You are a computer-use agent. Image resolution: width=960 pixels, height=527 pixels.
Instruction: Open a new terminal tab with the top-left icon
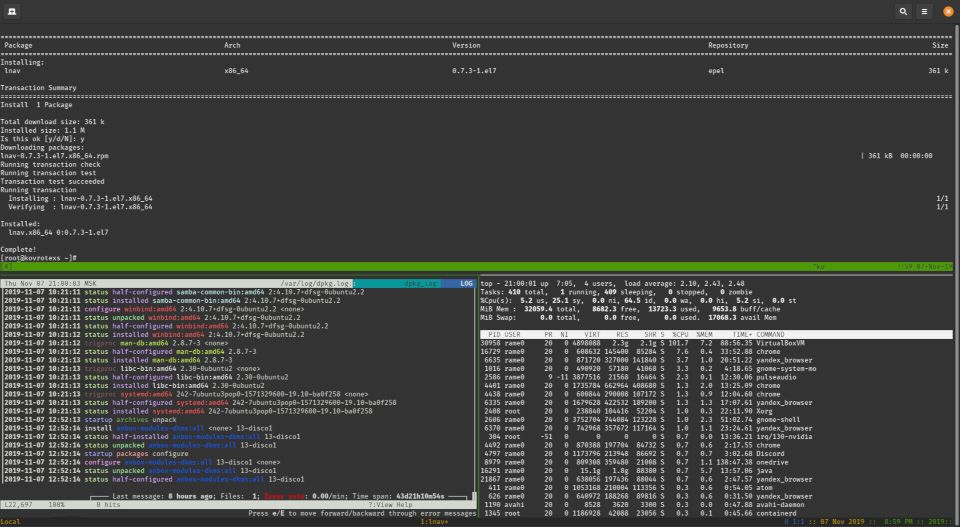click(12, 11)
